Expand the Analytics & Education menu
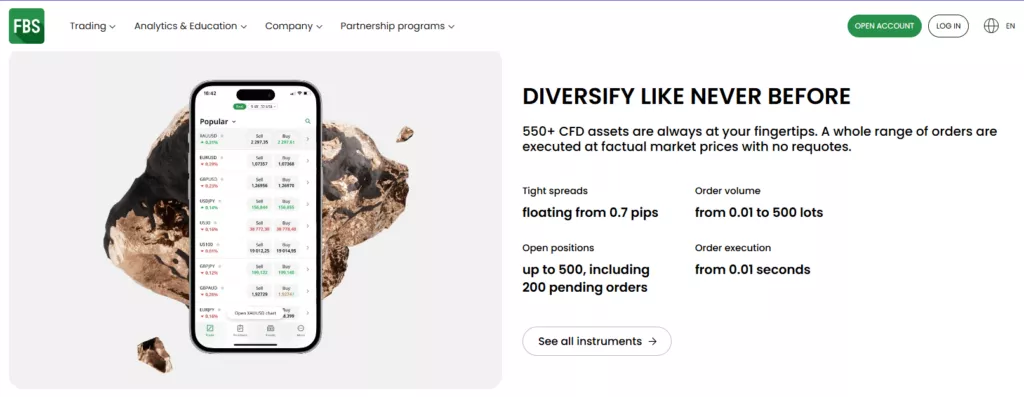 tap(191, 26)
